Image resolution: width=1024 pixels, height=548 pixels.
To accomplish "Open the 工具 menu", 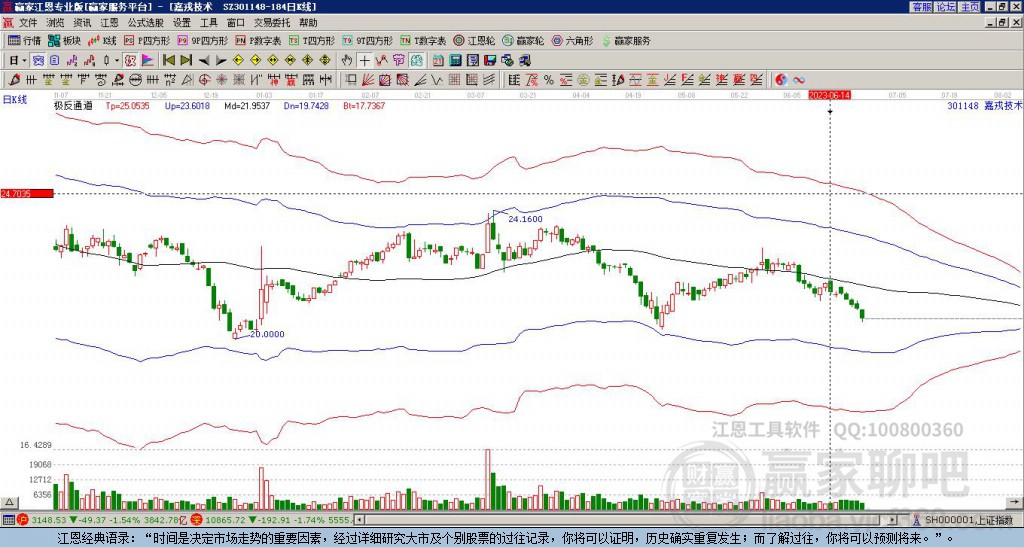I will (x=208, y=23).
